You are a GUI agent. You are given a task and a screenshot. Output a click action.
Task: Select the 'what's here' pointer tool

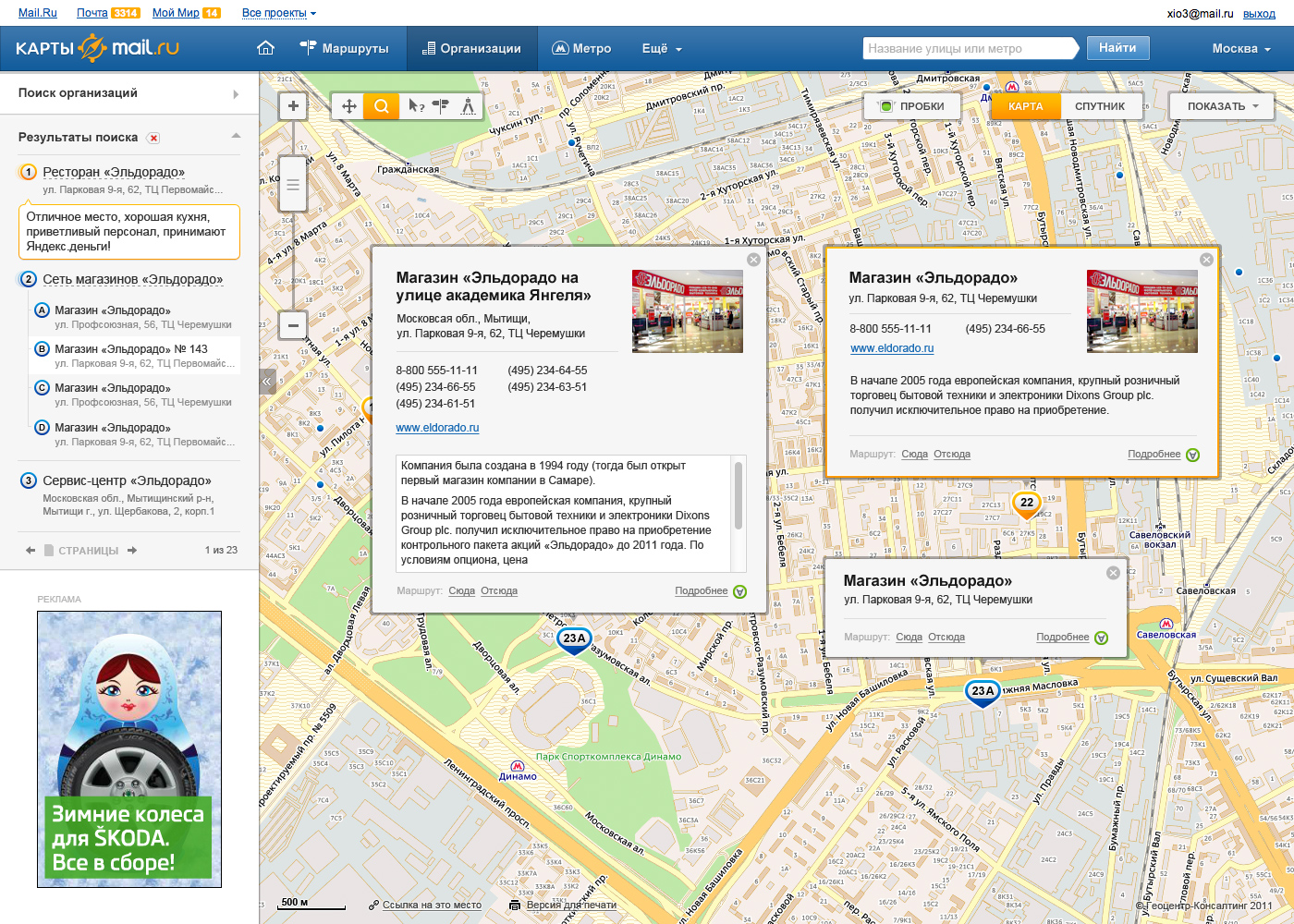click(416, 106)
